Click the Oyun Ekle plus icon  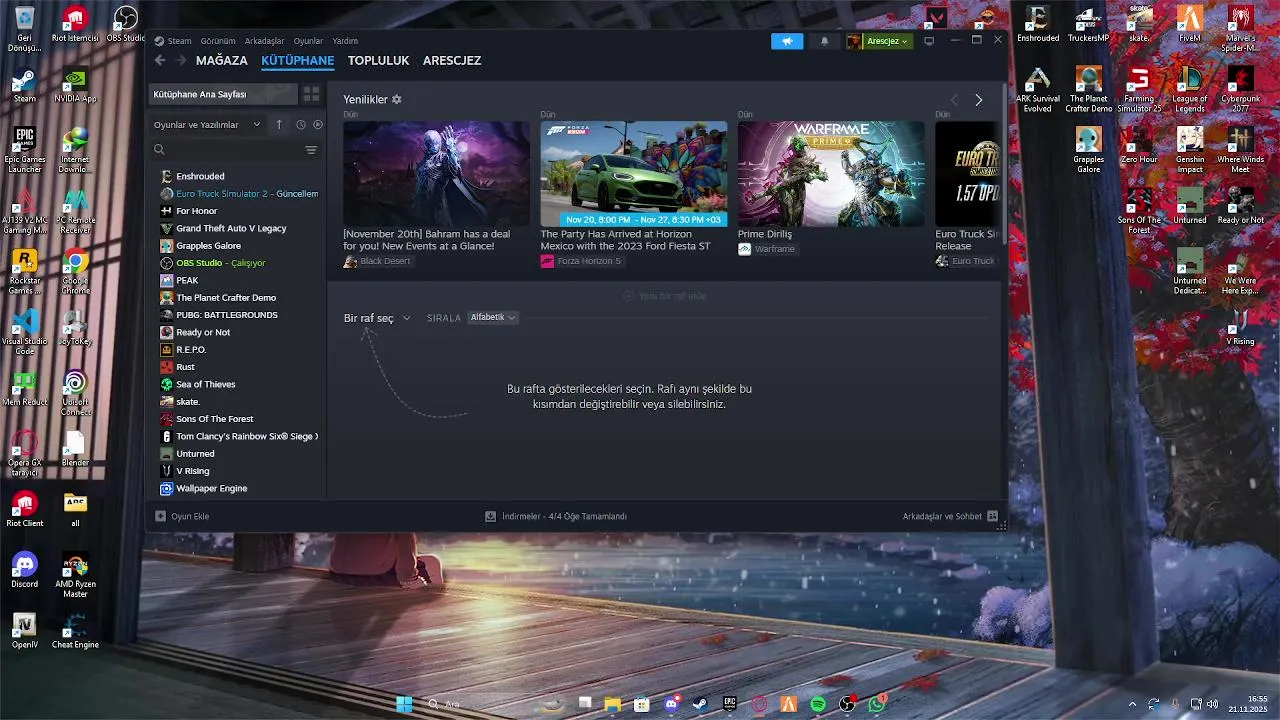(x=160, y=516)
